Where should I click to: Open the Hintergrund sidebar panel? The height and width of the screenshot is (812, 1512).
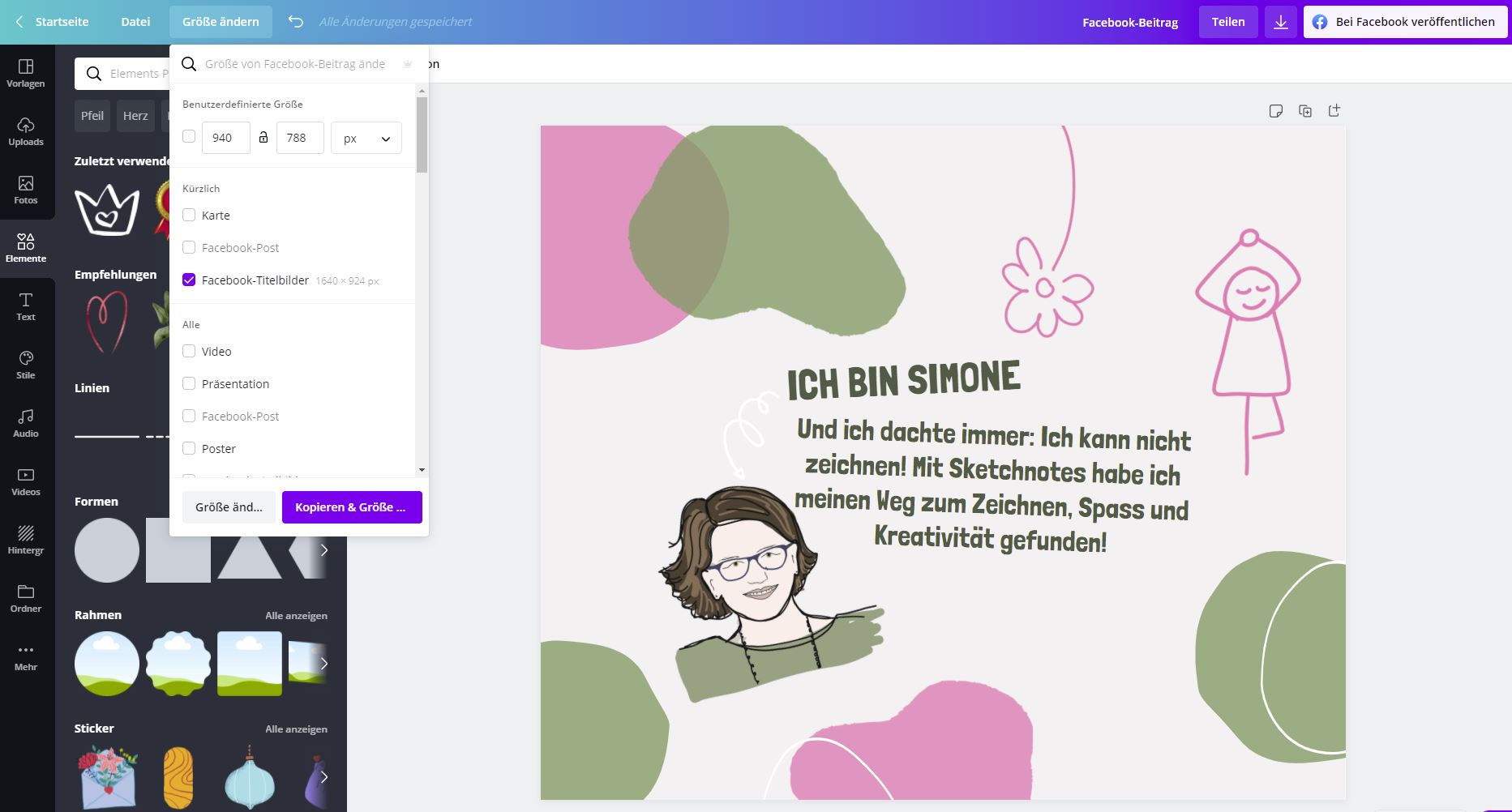26,540
